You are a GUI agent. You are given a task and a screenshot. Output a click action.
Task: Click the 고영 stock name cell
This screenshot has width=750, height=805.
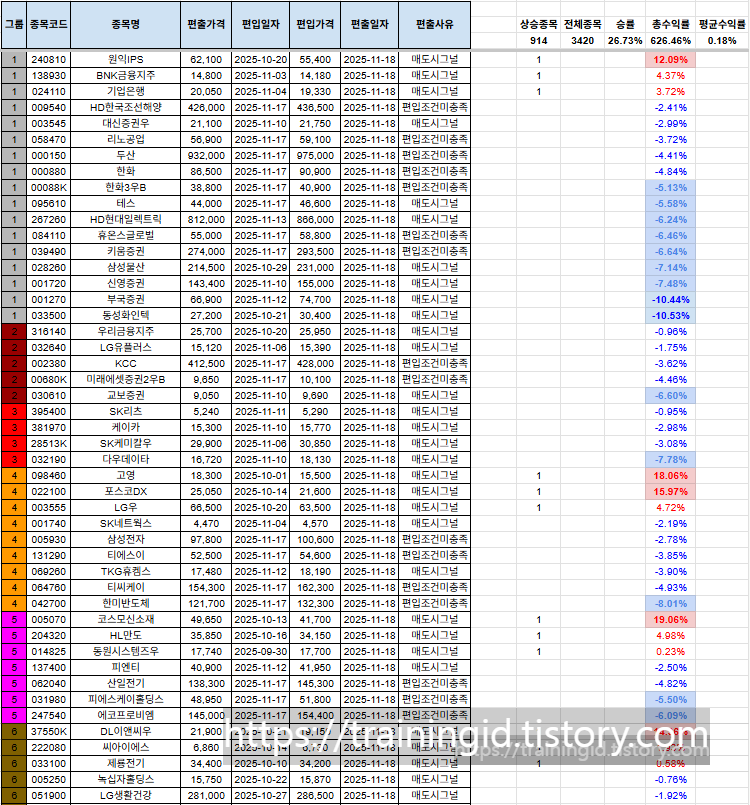point(126,475)
